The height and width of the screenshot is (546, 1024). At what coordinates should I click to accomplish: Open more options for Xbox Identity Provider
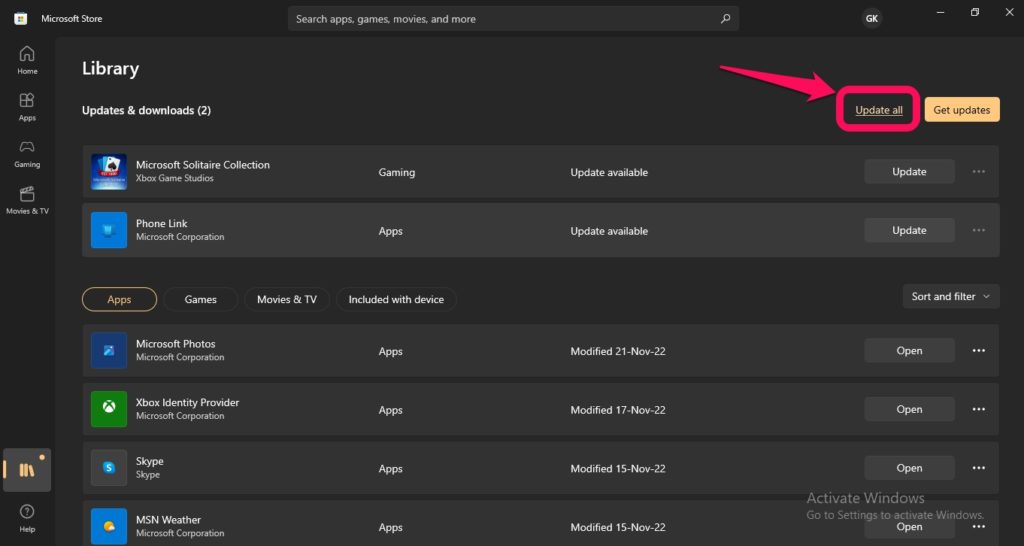click(978, 410)
